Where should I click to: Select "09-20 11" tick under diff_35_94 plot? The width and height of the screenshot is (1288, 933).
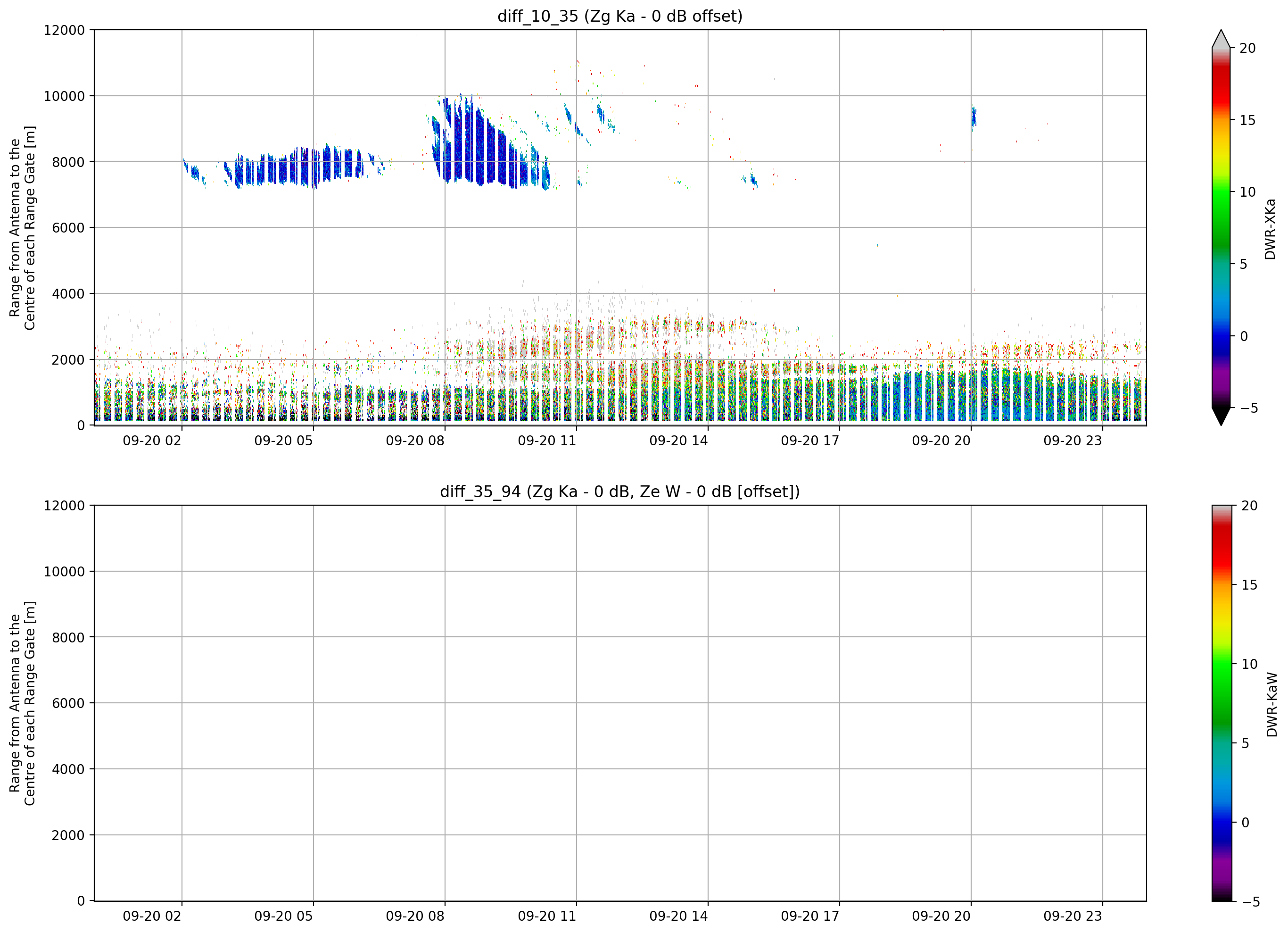(547, 916)
